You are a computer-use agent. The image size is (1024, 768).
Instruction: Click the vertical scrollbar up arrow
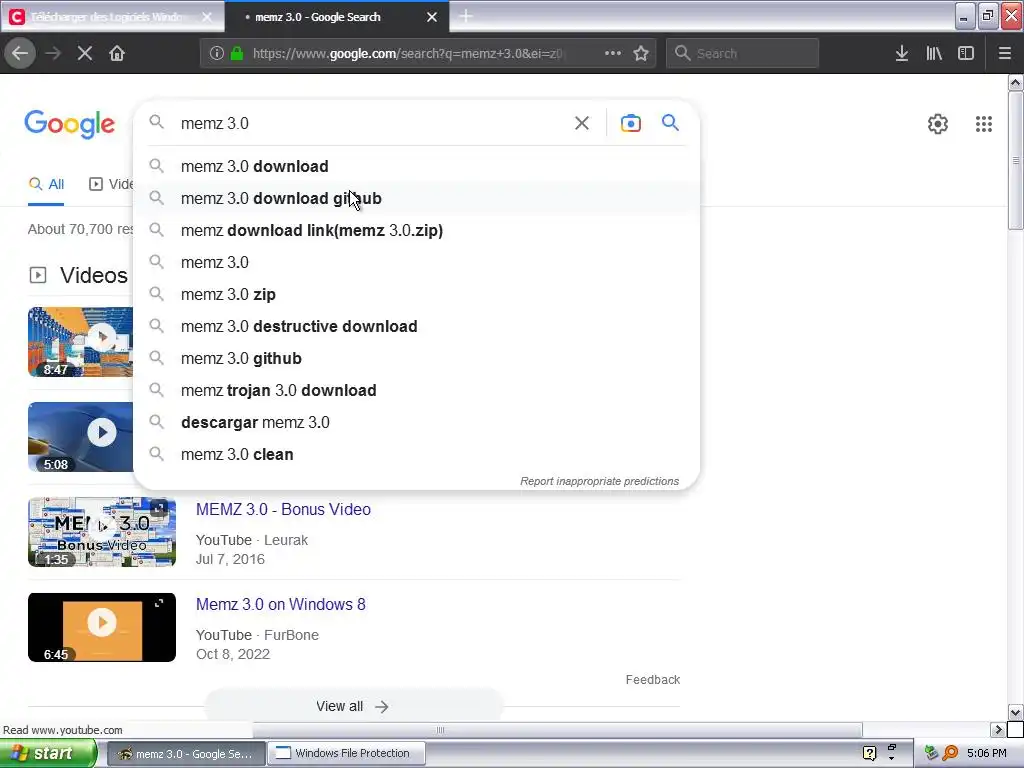(x=1015, y=82)
